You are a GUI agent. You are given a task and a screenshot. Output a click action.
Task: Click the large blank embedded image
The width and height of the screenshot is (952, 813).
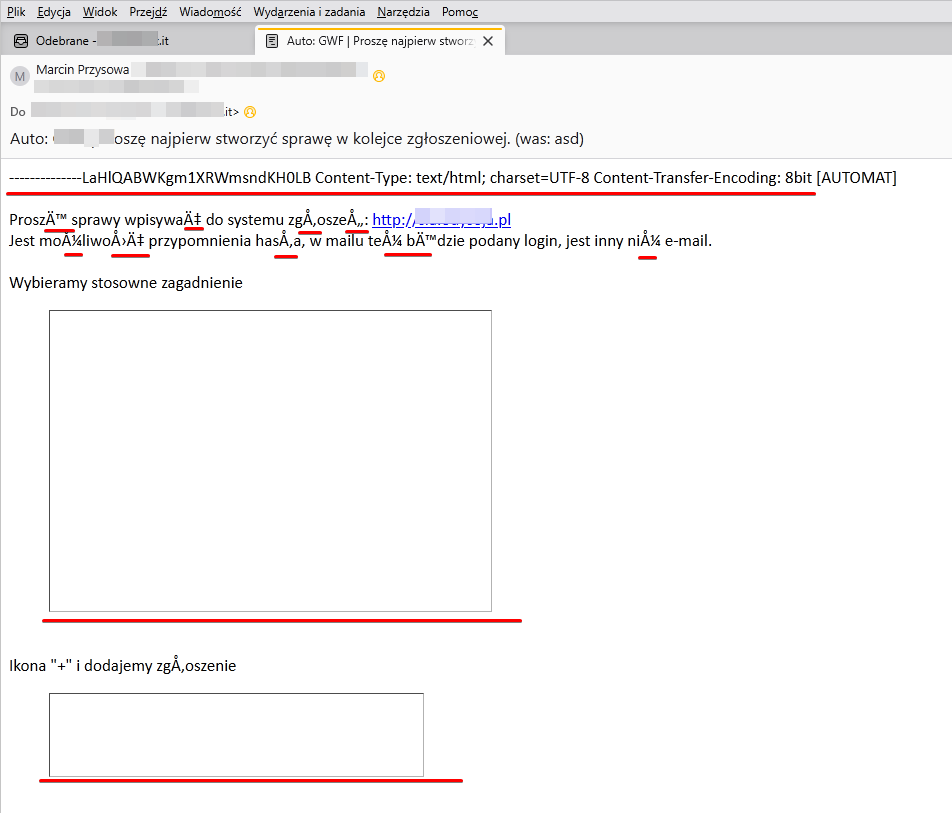270,460
